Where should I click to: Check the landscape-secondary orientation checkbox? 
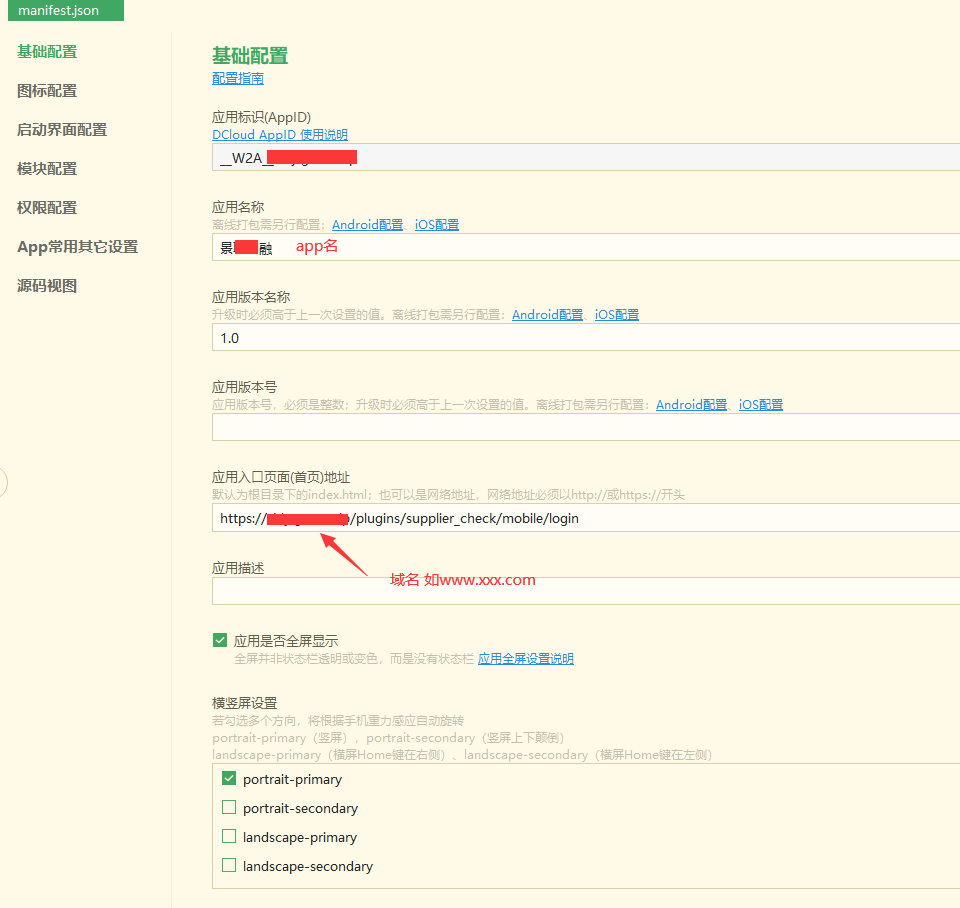(229, 866)
